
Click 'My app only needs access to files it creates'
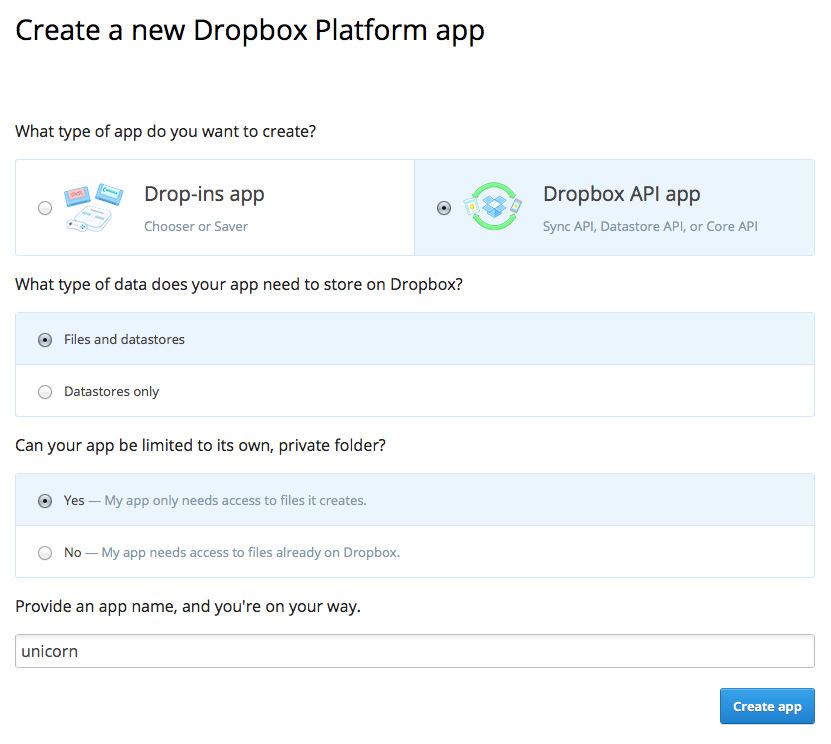click(x=235, y=500)
